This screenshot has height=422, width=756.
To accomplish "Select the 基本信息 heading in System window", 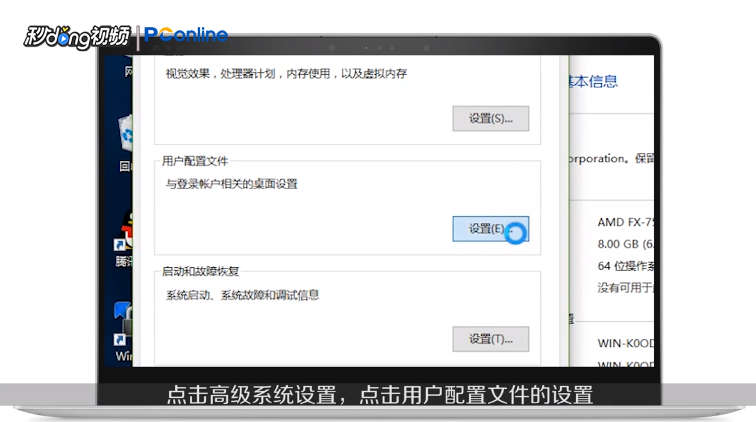I will (x=594, y=82).
